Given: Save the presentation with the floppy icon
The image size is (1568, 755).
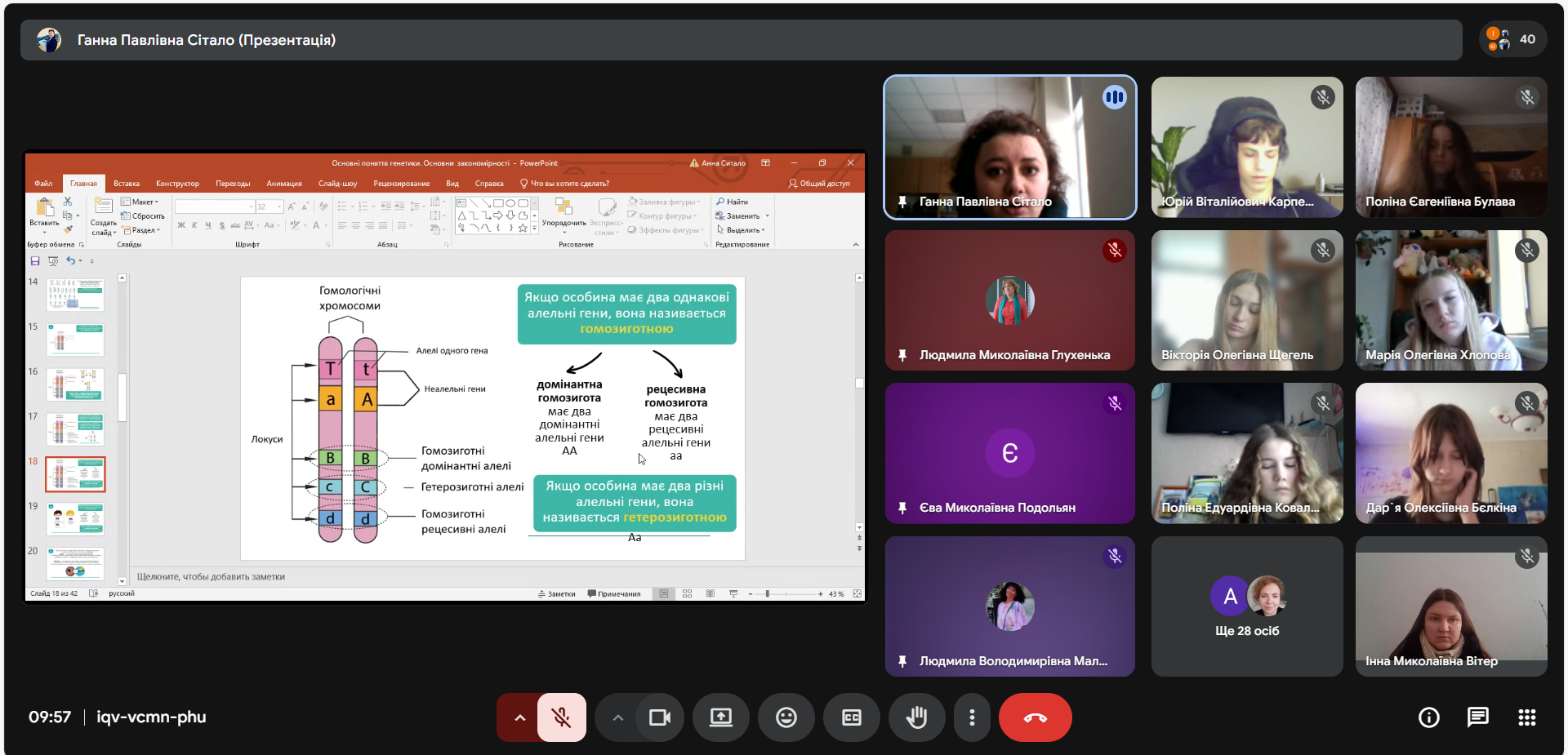Looking at the screenshot, I should point(35,261).
